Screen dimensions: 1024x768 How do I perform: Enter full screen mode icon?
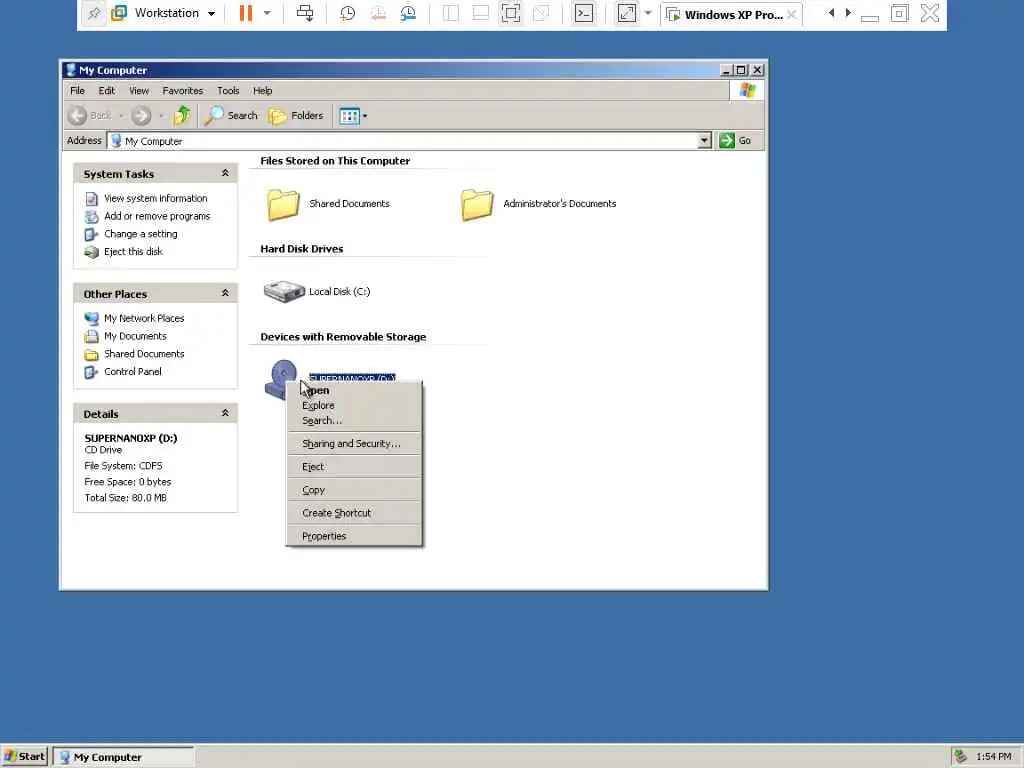point(511,13)
